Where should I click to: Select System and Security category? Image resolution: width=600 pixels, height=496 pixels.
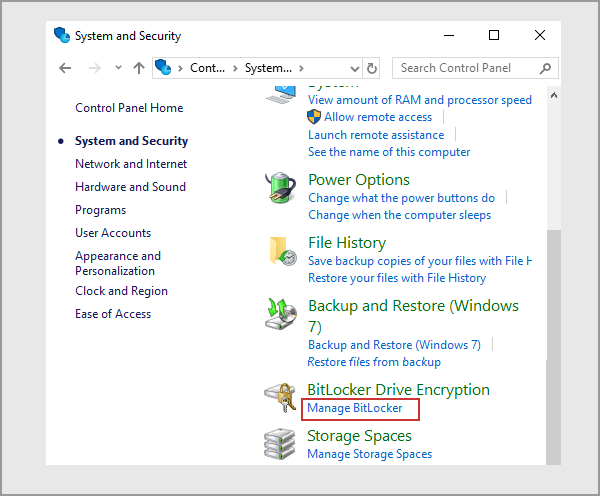131,141
